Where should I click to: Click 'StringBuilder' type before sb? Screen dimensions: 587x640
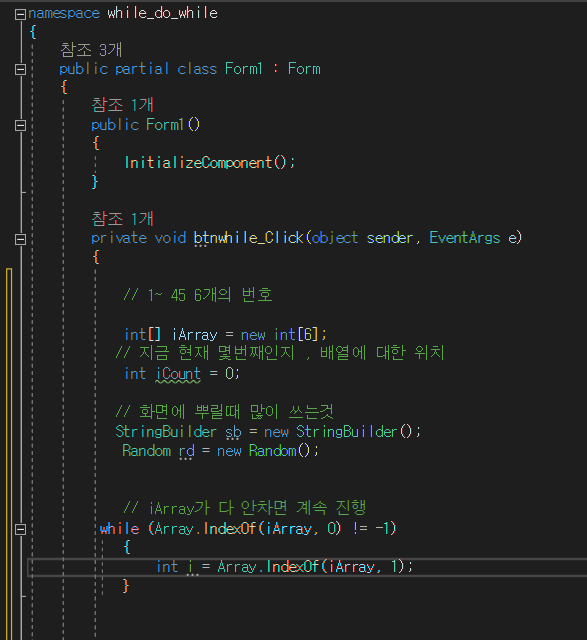[x=166, y=432]
